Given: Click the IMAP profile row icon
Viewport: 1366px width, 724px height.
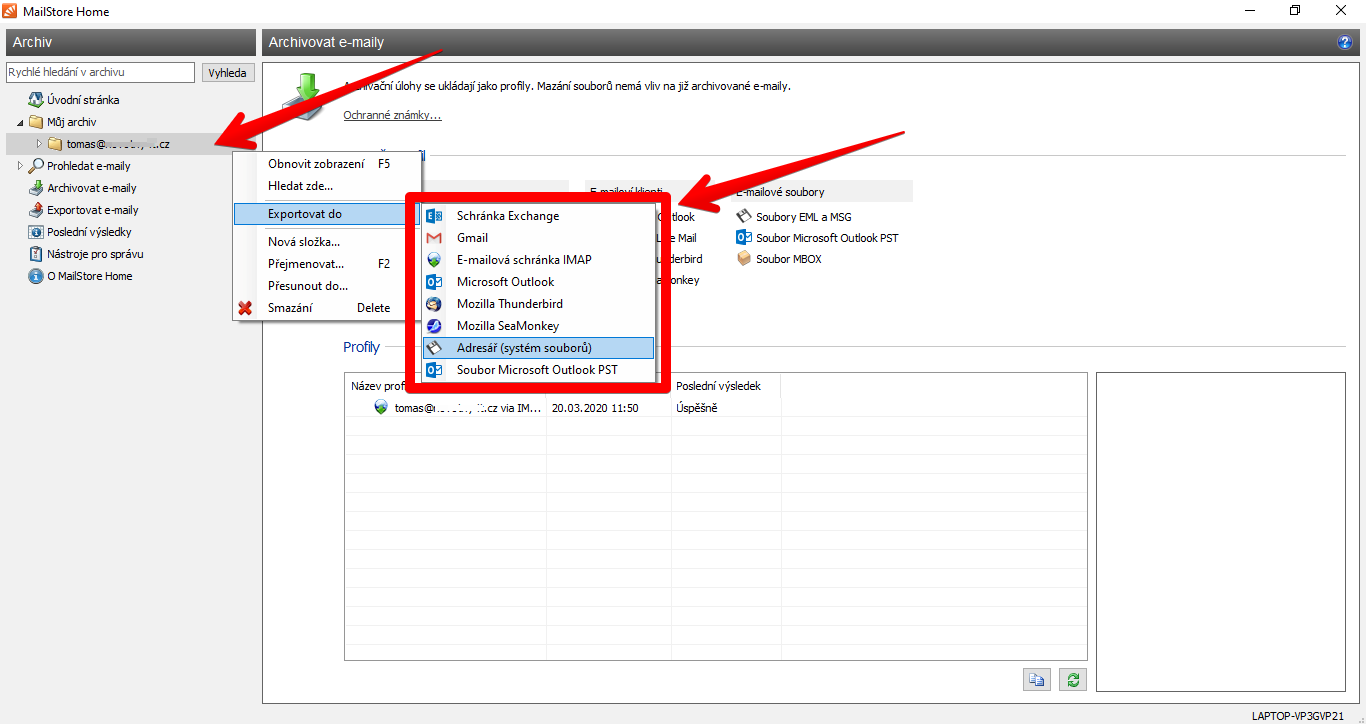Looking at the screenshot, I should pyautogui.click(x=381, y=407).
